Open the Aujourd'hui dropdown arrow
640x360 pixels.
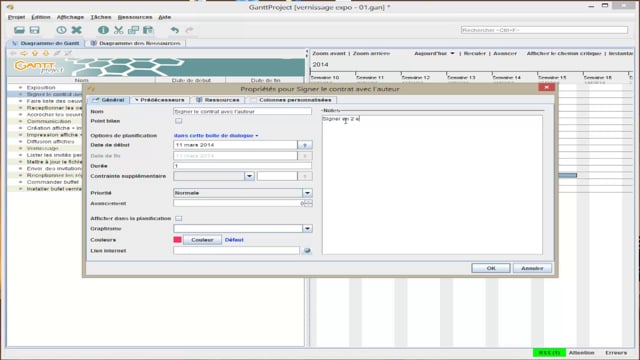click(x=452, y=53)
